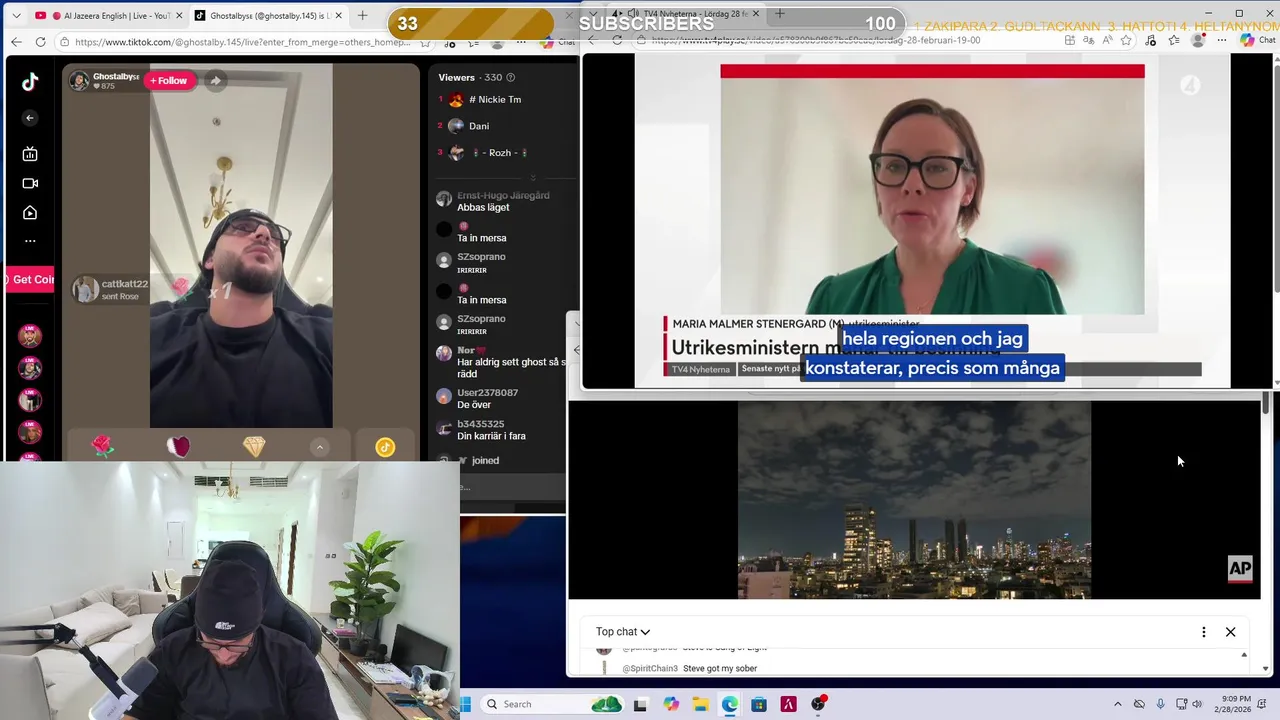Expand the gift tray up-arrow button
1280x720 pixels.
coord(319,447)
